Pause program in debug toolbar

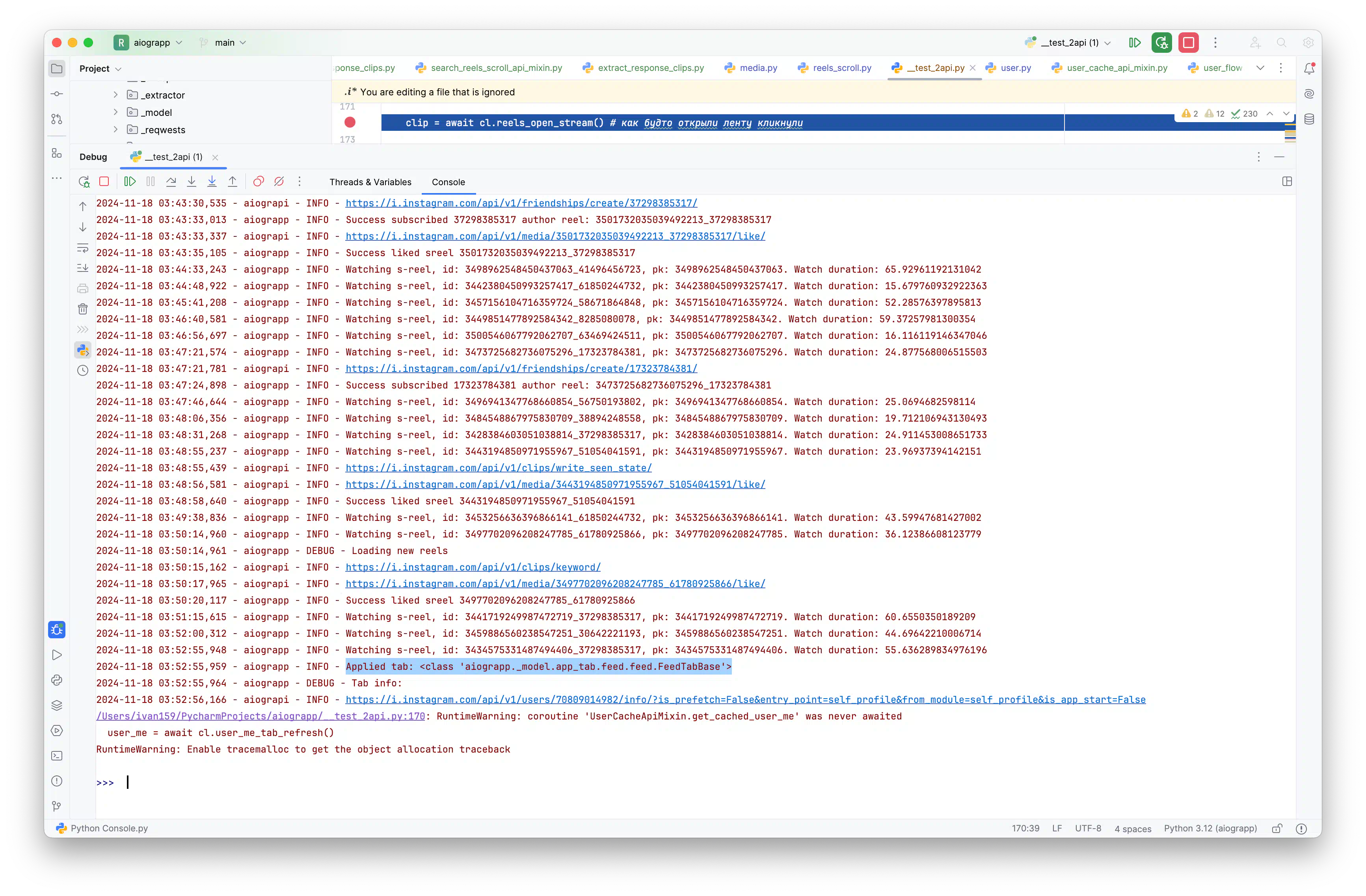(151, 181)
